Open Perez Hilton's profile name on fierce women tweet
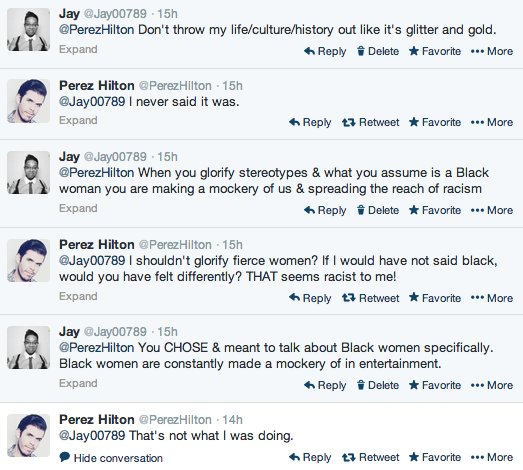 point(97,245)
